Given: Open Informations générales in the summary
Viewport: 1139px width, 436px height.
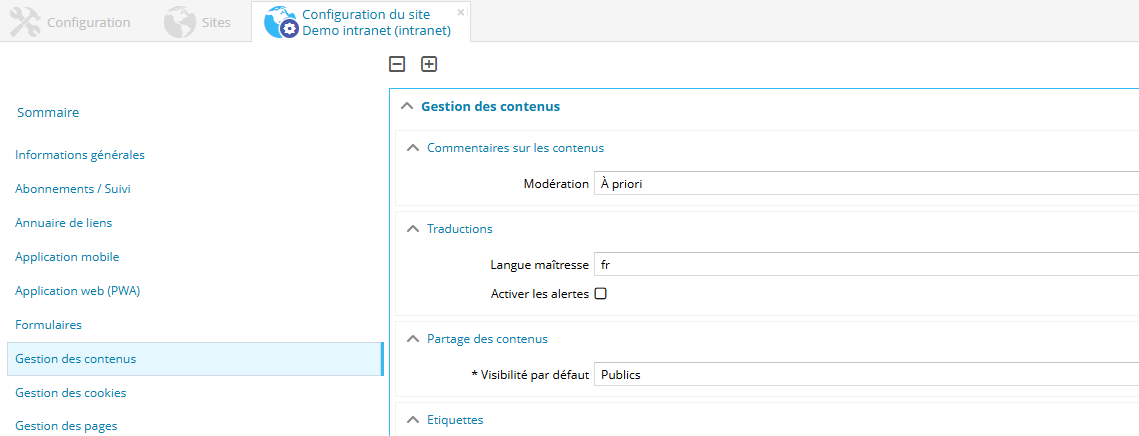Looking at the screenshot, I should [x=80, y=155].
